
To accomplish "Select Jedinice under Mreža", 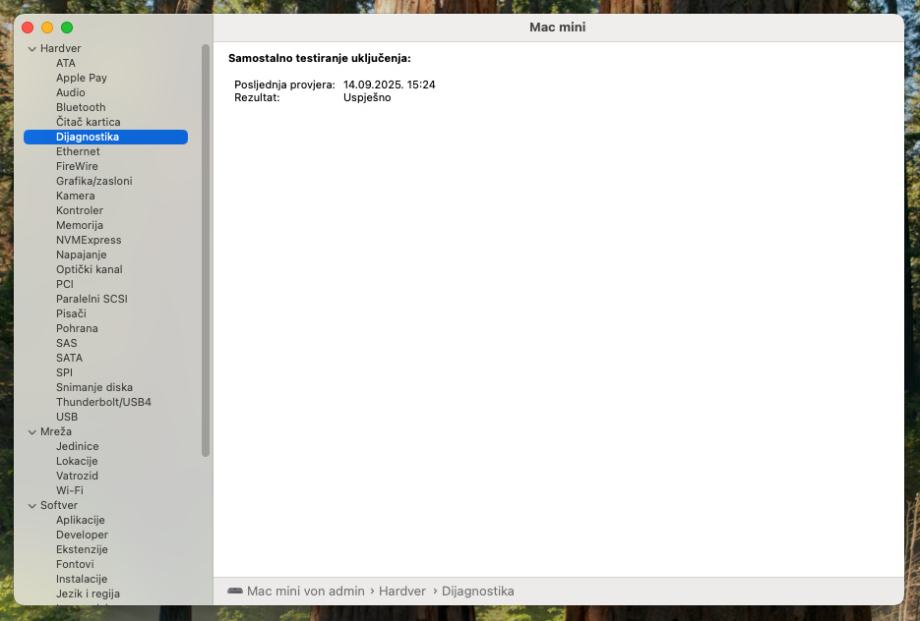I will 77,446.
